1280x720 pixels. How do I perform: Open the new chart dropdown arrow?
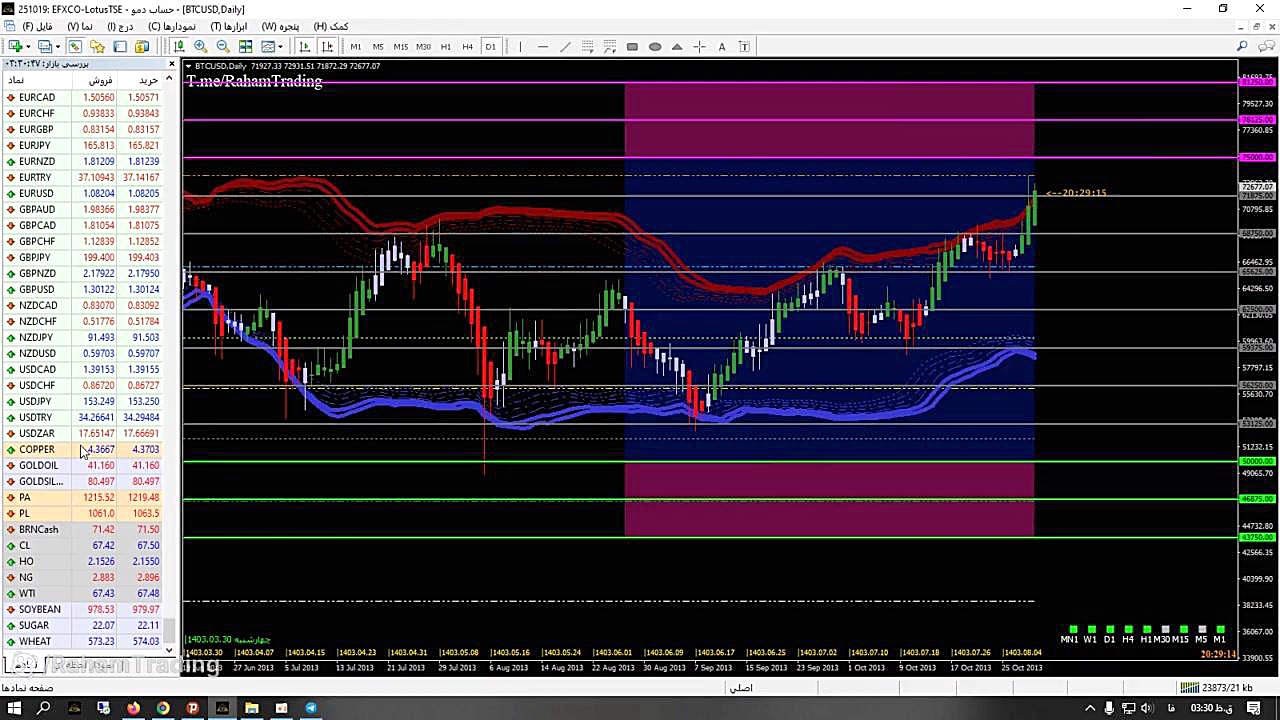(28, 46)
